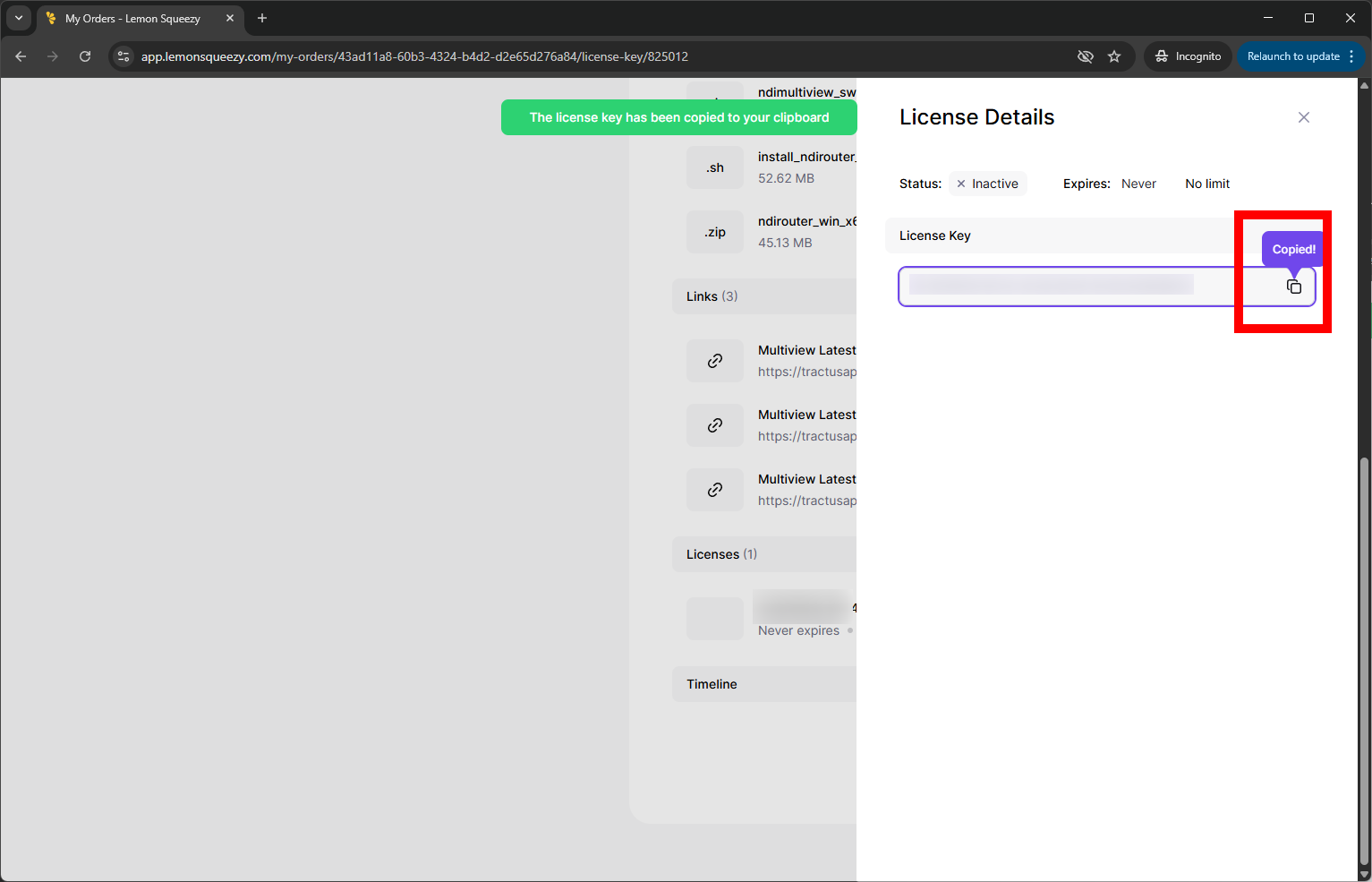View site information icon in address bar
This screenshot has height=882, width=1372.
point(124,56)
